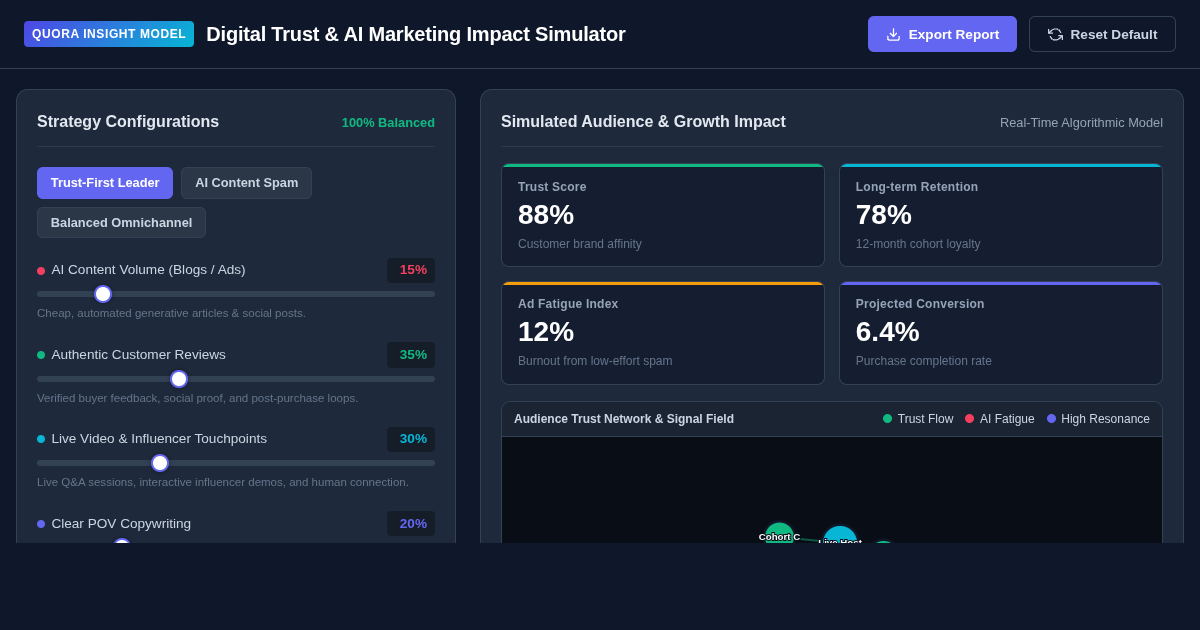Click the Strategy Configurations heading
The width and height of the screenshot is (1200, 630).
point(128,122)
